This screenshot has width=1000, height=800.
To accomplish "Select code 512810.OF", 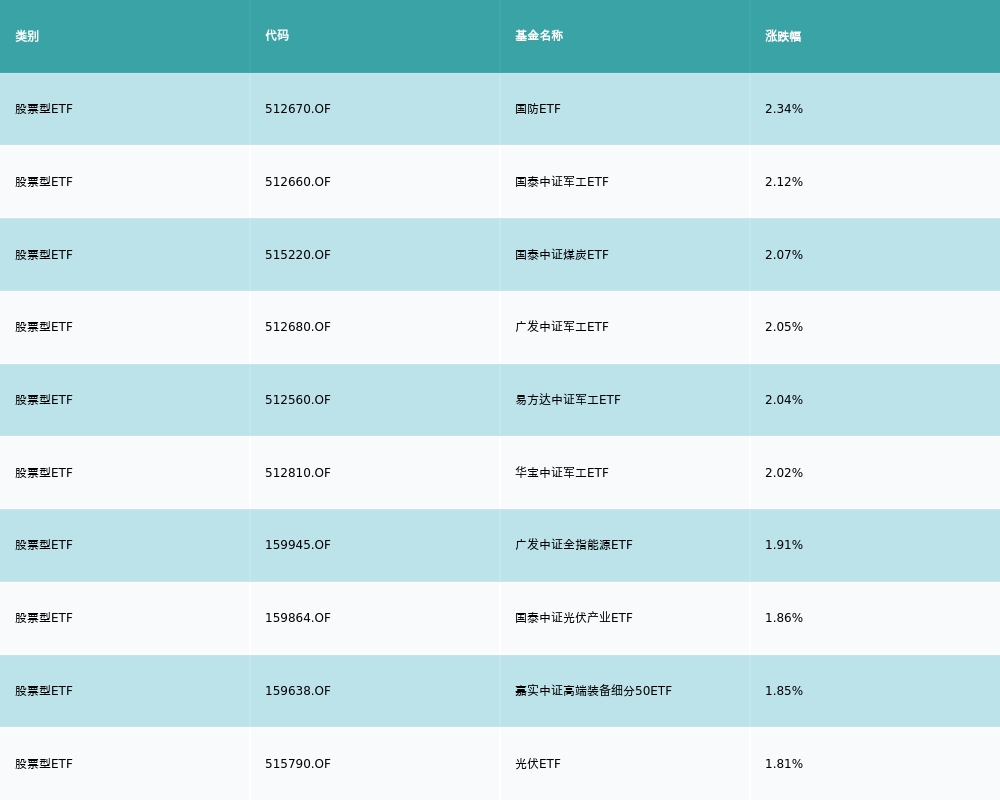I will (298, 473).
